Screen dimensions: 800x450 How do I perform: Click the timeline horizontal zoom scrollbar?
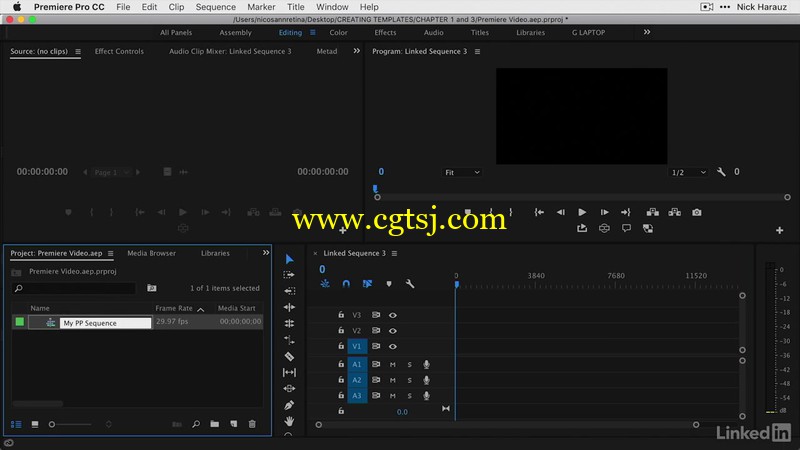click(x=507, y=424)
